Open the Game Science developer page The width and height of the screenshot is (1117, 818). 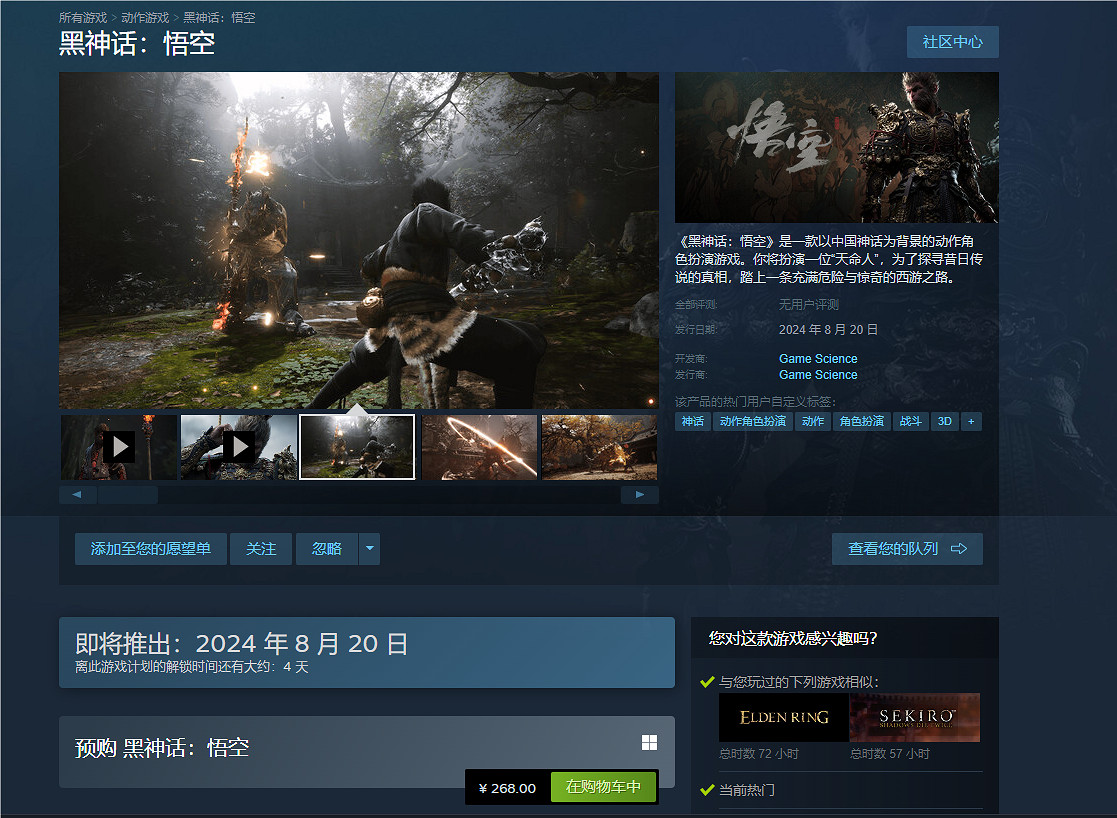point(818,358)
